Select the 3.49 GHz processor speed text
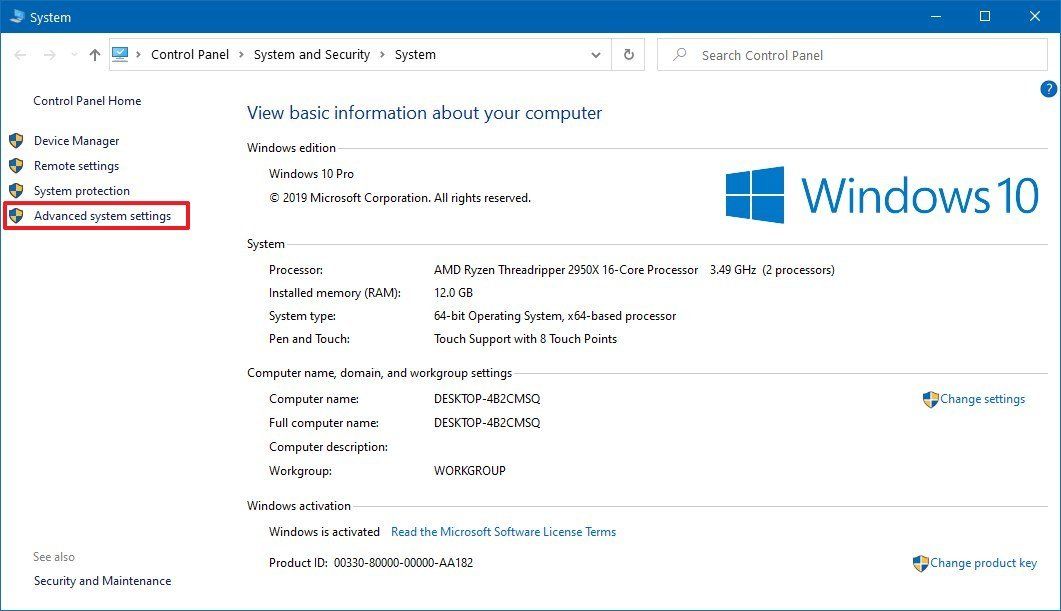1061x611 pixels. tap(733, 270)
